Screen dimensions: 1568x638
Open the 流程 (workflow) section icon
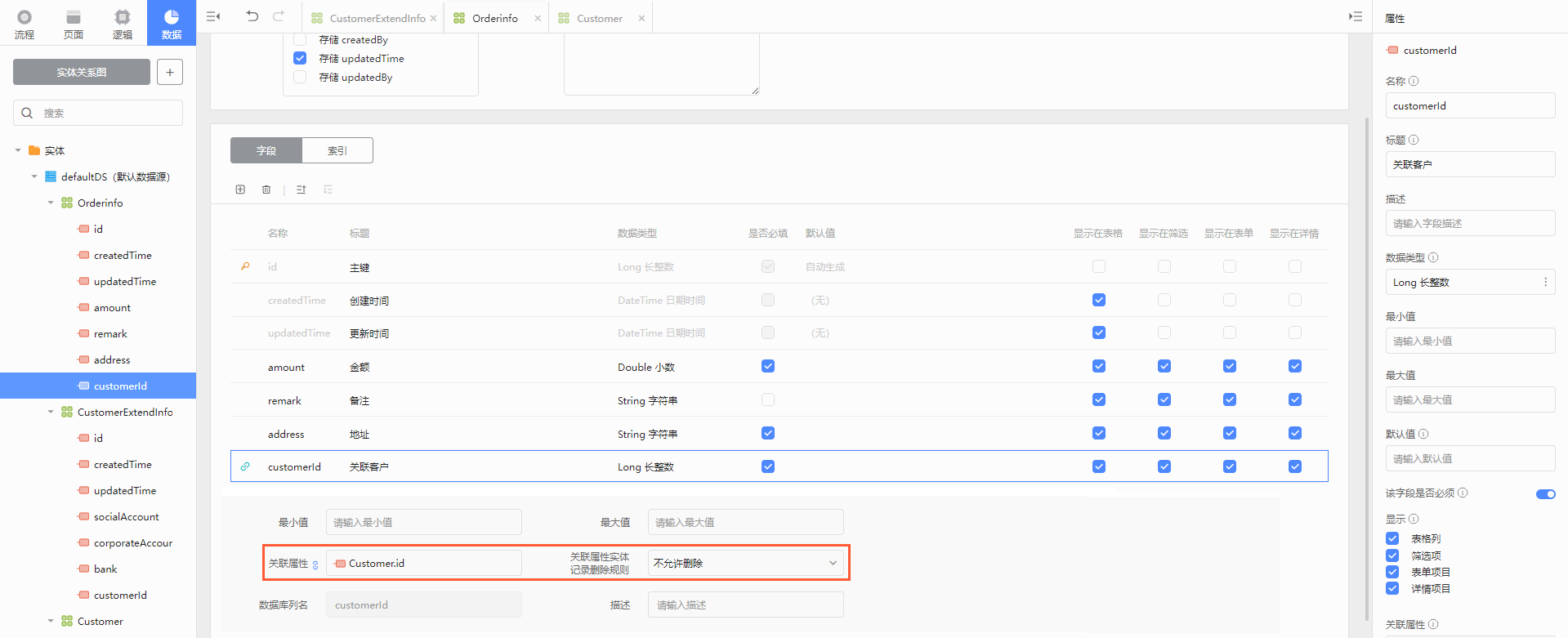point(25,17)
